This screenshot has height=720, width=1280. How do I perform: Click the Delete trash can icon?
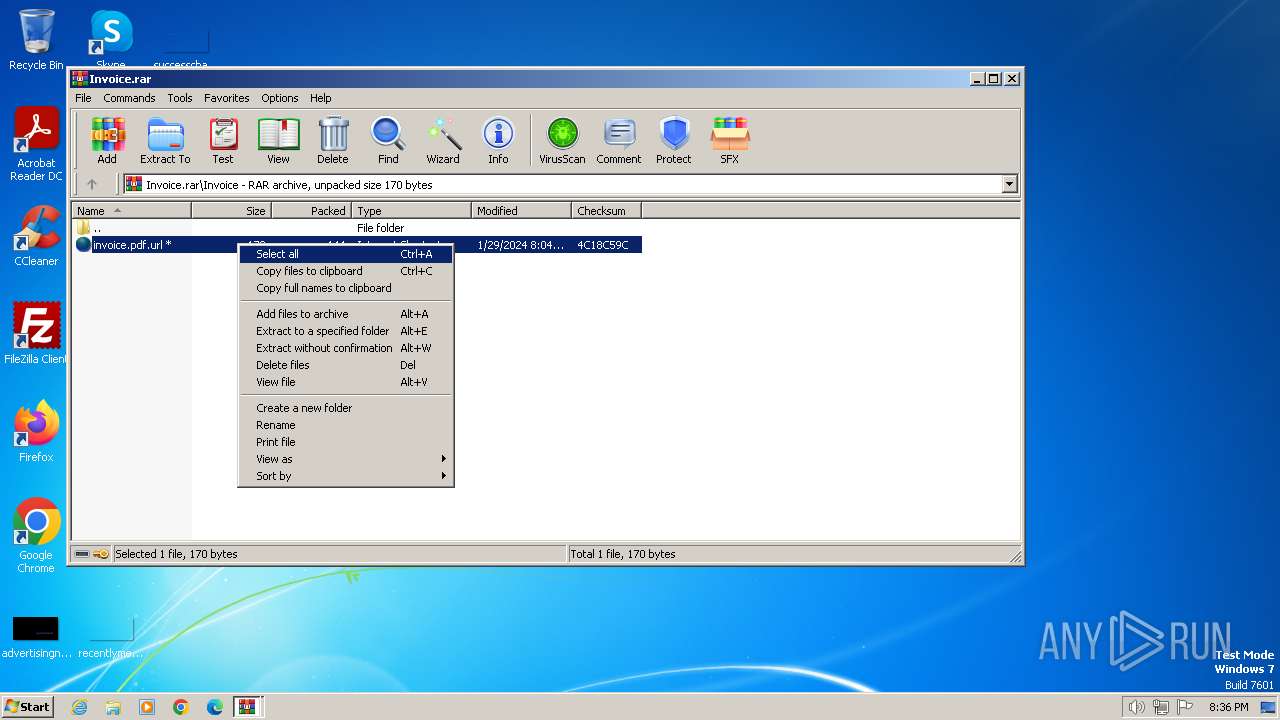[333, 140]
